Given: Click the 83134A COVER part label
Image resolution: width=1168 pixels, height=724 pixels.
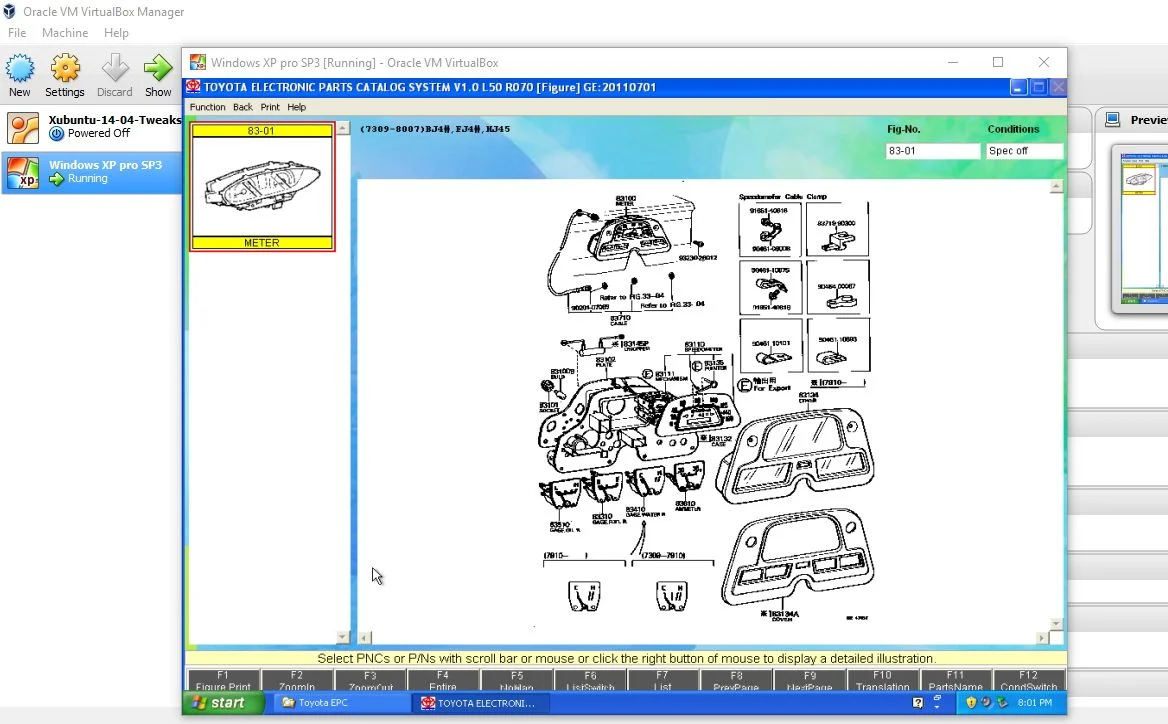Looking at the screenshot, I should click(780, 615).
